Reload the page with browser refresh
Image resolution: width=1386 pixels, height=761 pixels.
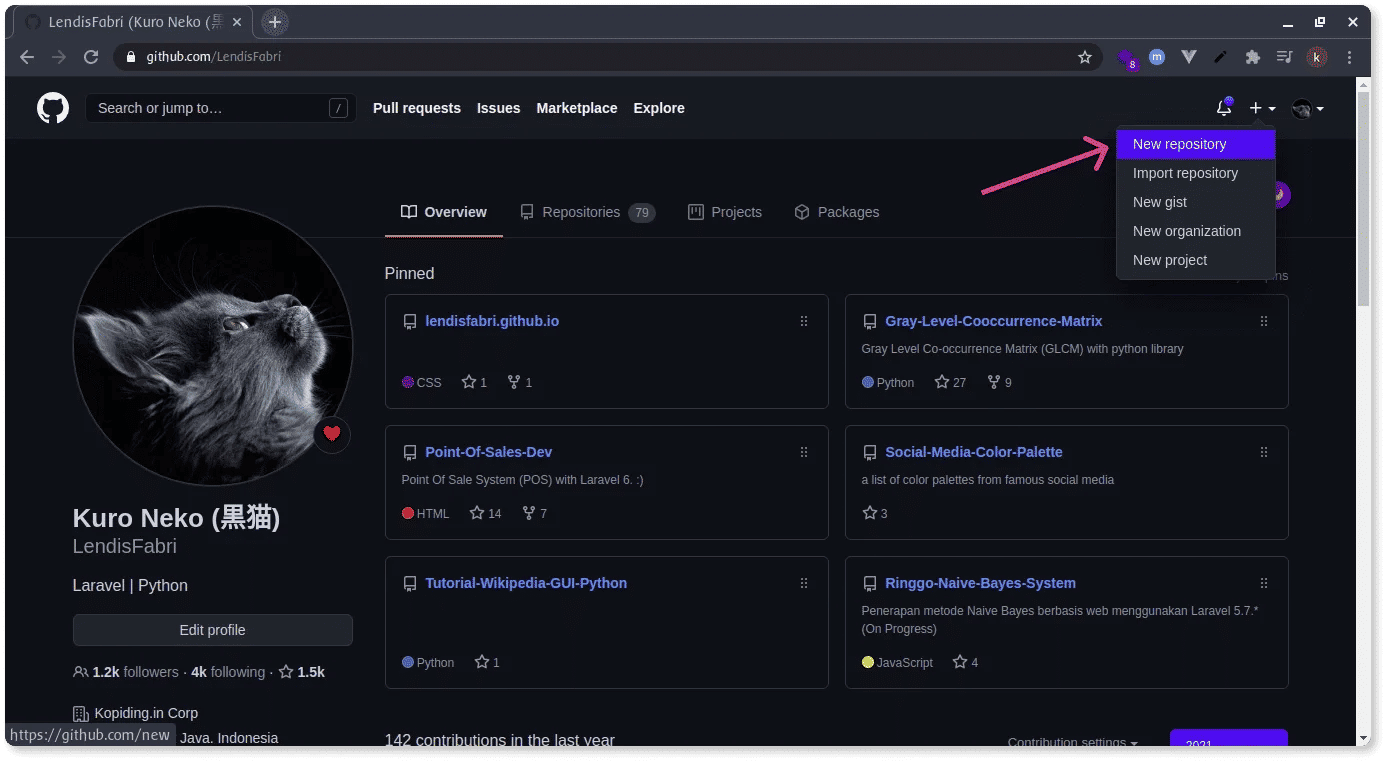91,57
